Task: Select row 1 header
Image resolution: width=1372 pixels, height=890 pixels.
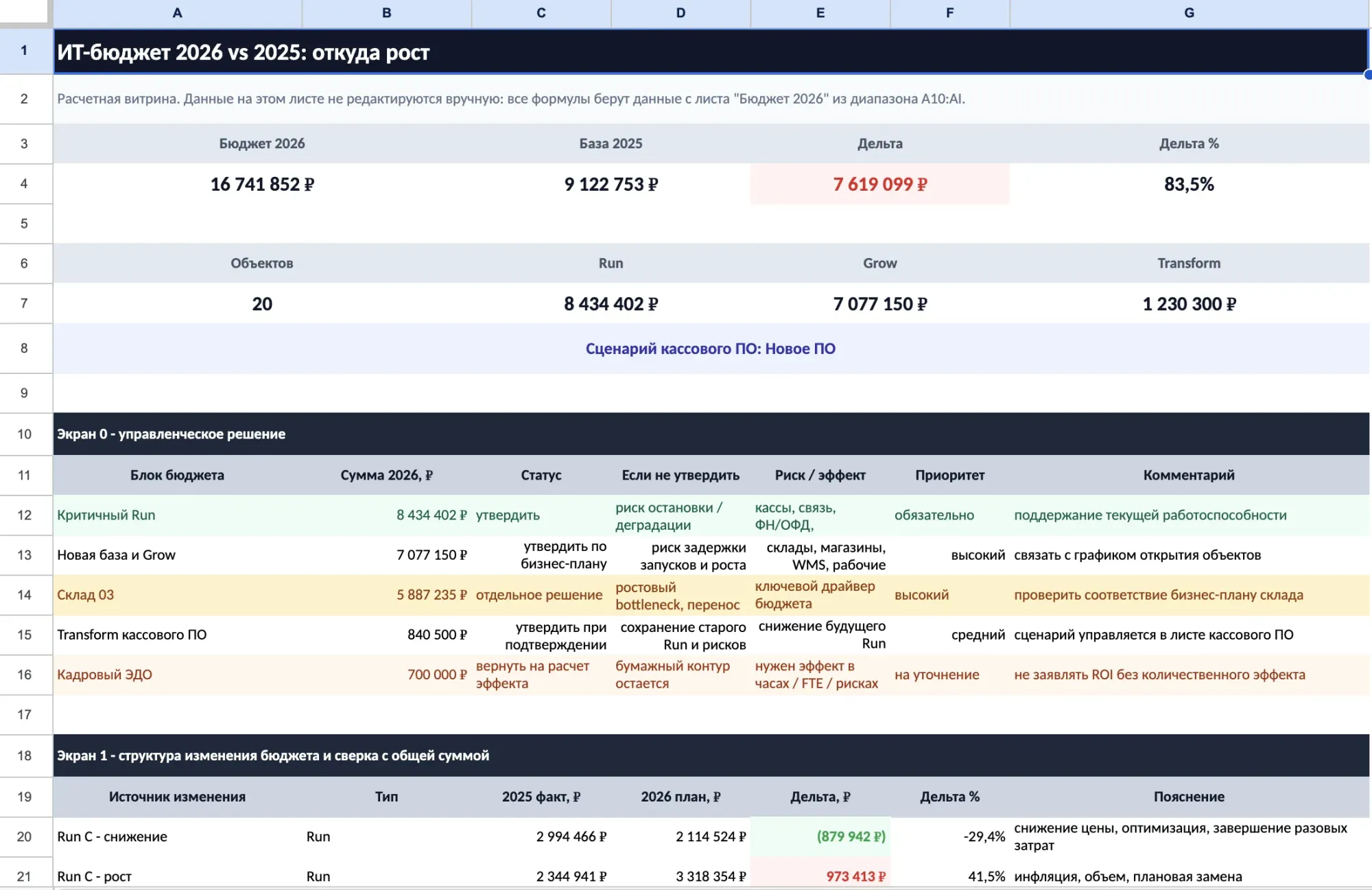Action: [x=25, y=51]
